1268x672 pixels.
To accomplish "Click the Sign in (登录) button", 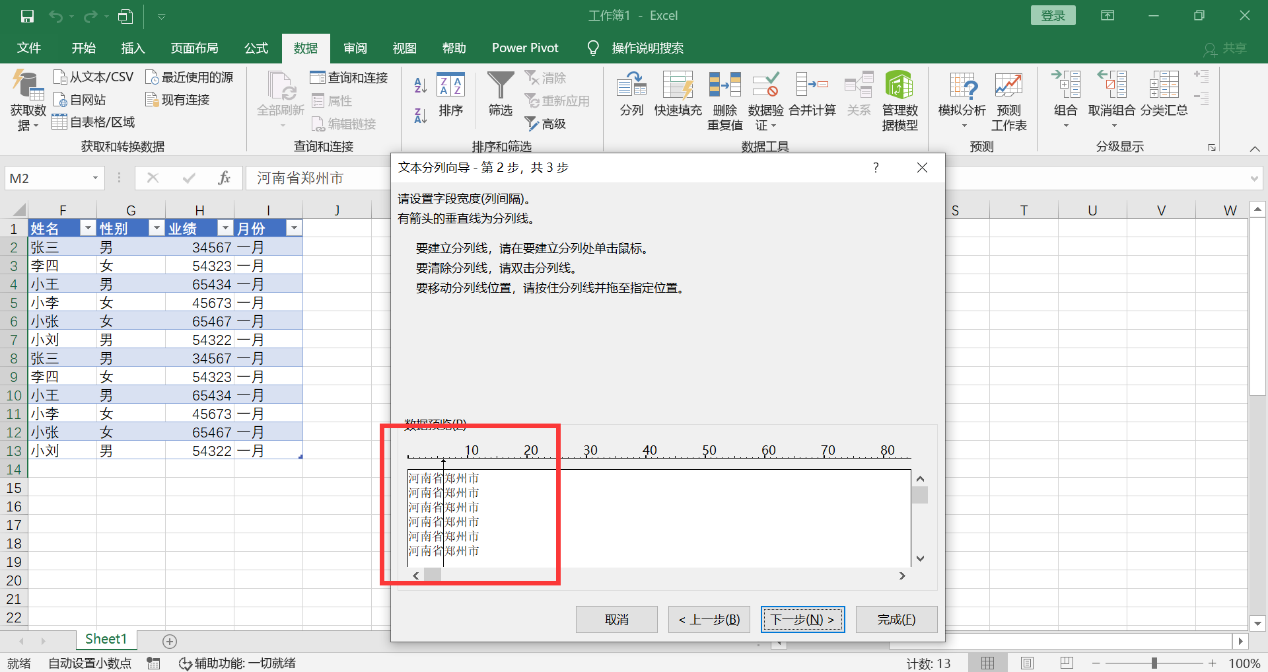I will point(1053,16).
